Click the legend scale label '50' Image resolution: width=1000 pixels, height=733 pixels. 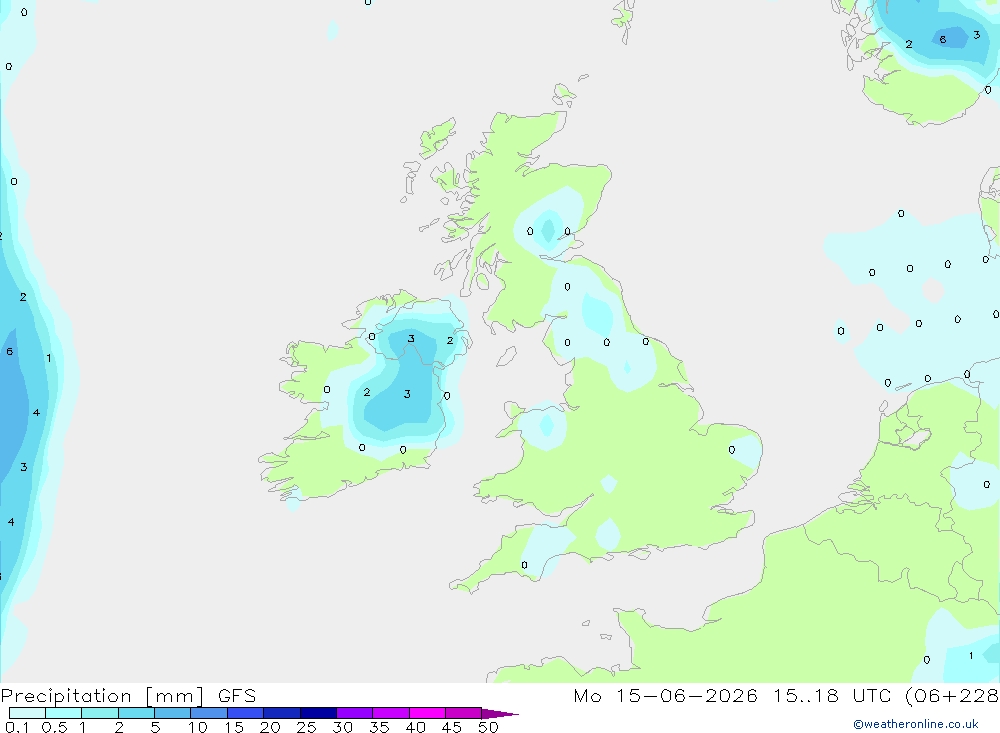488,727
